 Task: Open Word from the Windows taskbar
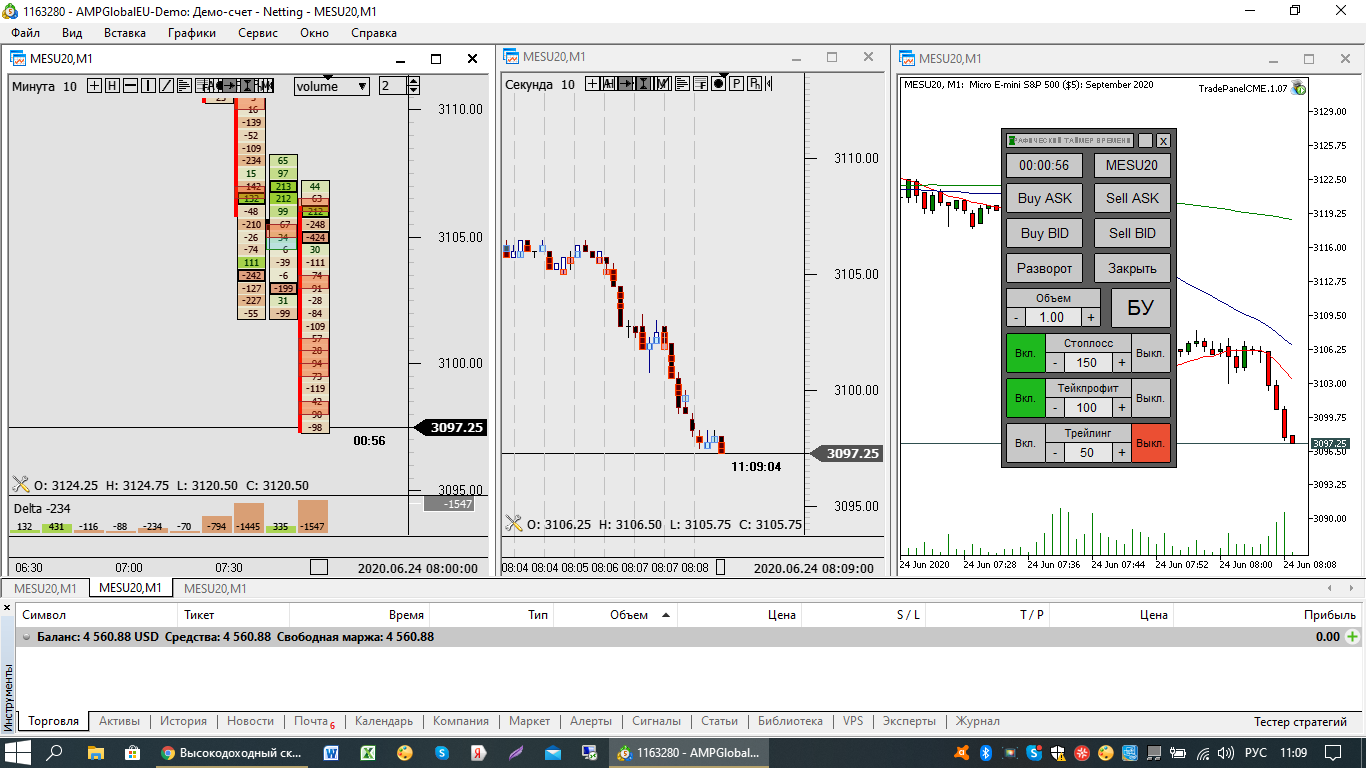click(x=331, y=752)
